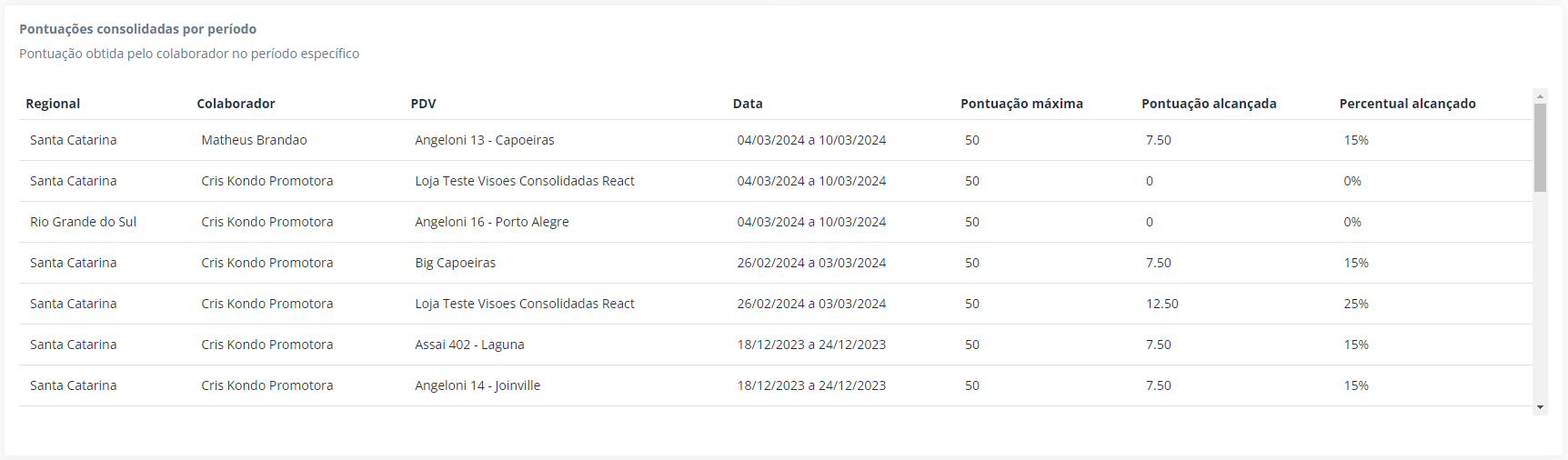Sort by the Colaborador column header

pyautogui.click(x=236, y=104)
